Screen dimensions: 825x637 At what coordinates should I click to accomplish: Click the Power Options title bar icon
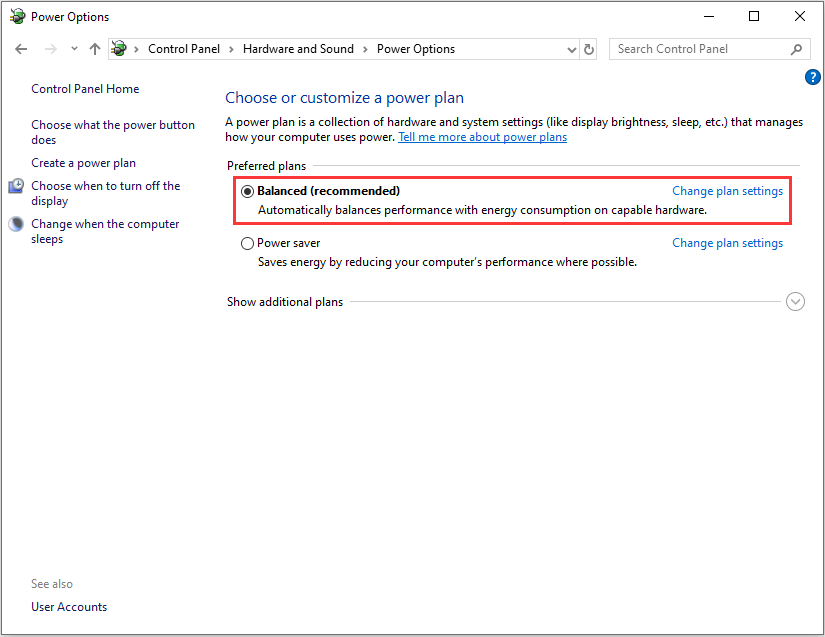click(17, 16)
